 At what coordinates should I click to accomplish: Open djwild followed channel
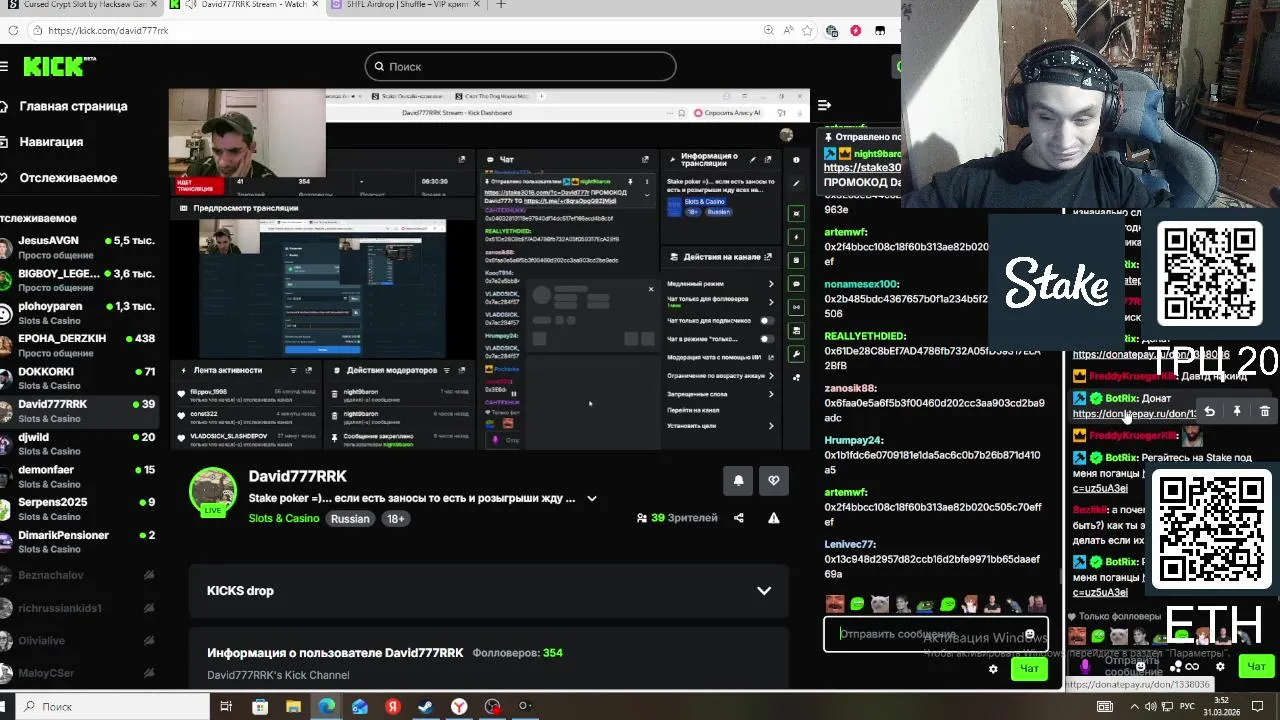point(80,443)
